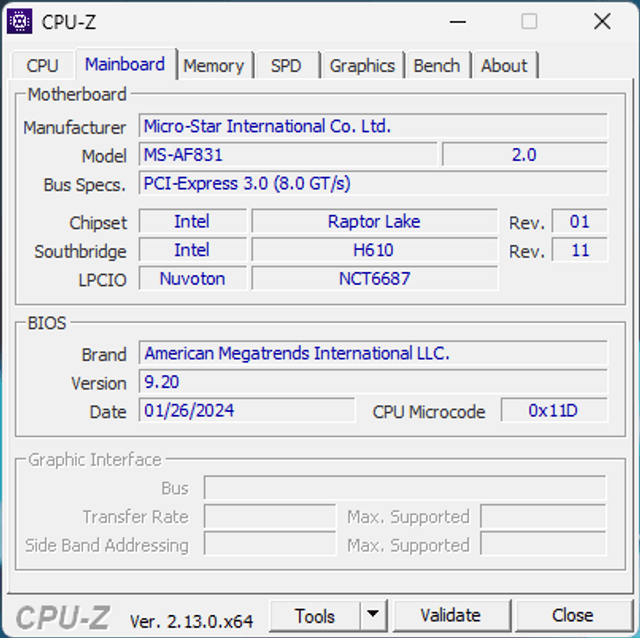The image size is (640, 638).
Task: Click the empty Side Band Addressing field
Action: [x=270, y=544]
